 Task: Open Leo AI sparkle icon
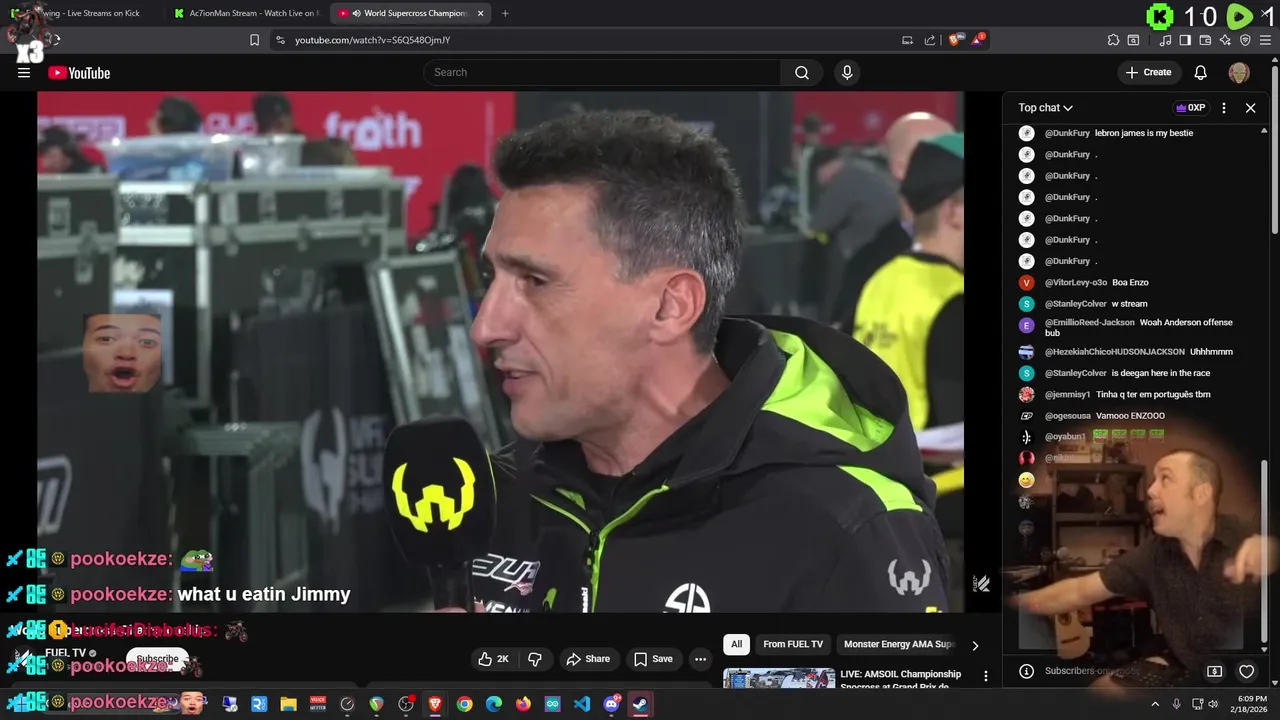click(x=1225, y=40)
